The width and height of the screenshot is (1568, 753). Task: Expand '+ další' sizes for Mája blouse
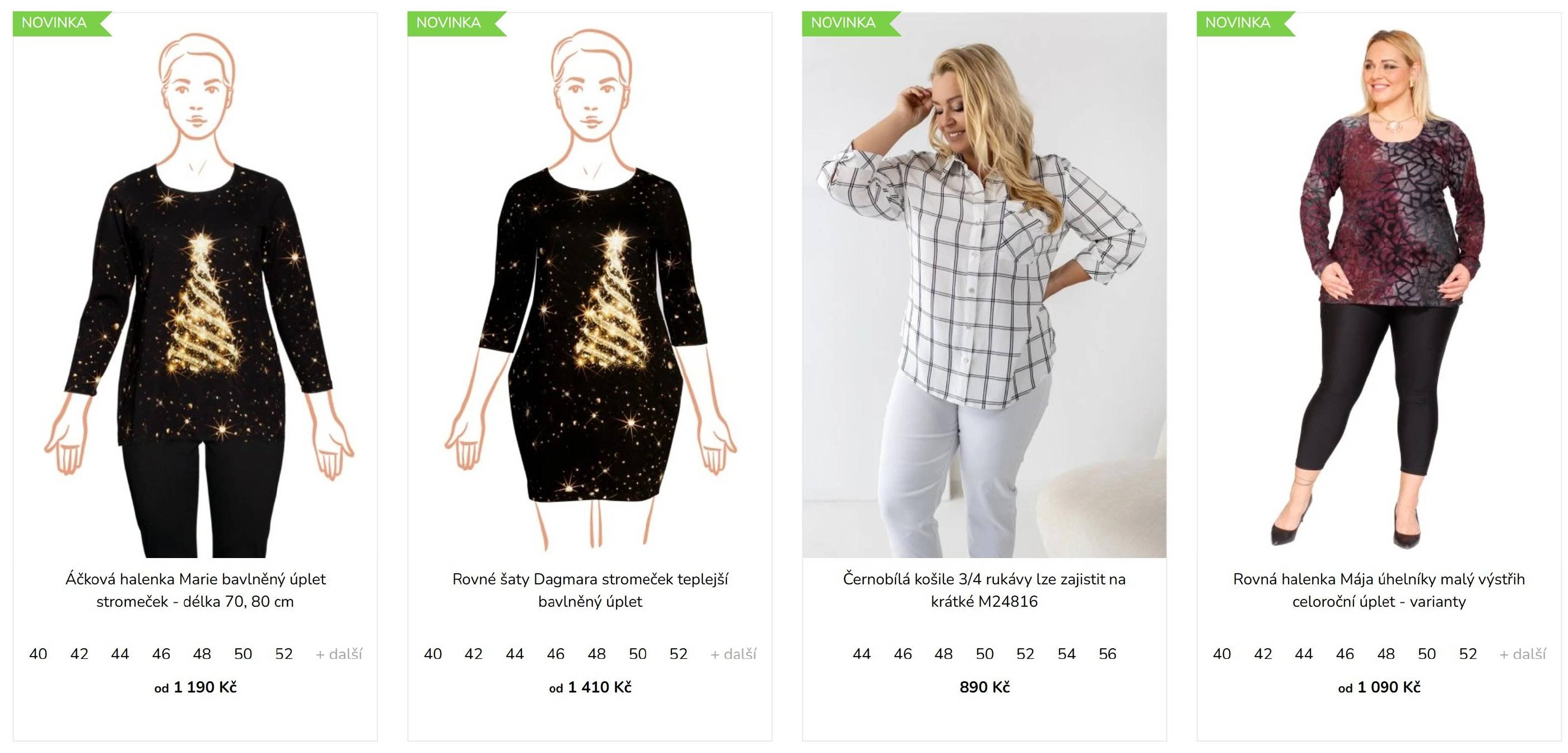(x=1522, y=654)
